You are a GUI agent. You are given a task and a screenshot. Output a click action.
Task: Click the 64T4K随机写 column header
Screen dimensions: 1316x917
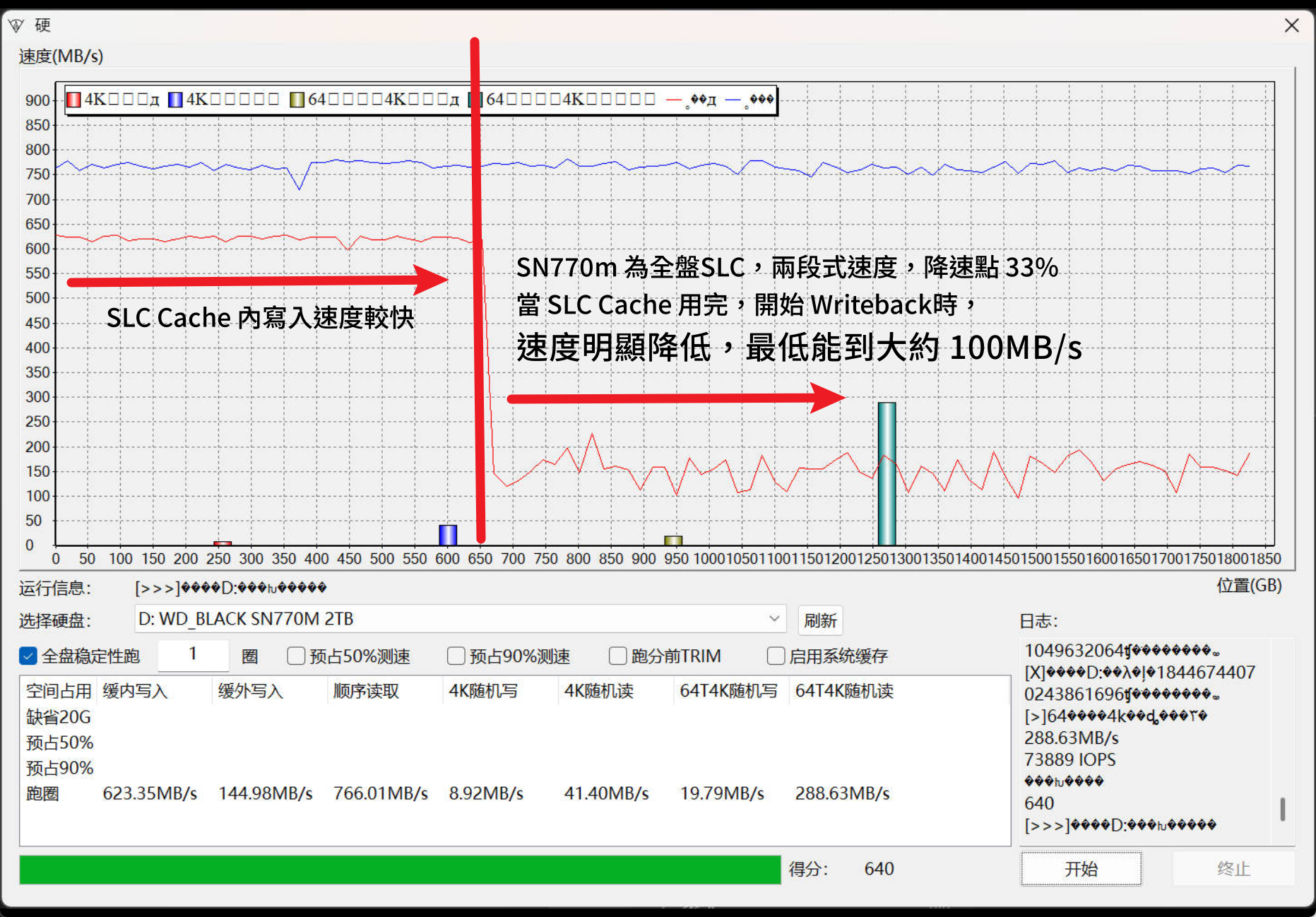coord(728,691)
